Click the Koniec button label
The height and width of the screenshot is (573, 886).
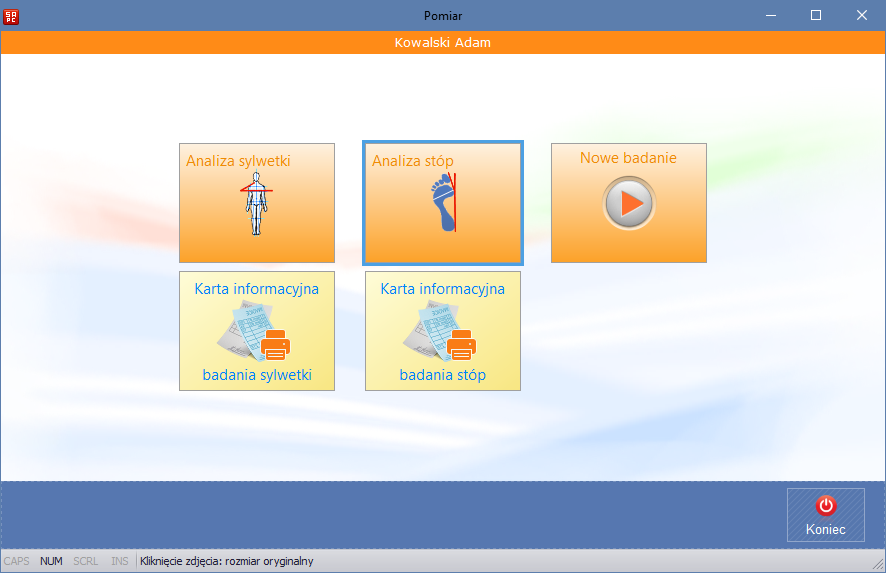(x=825, y=529)
